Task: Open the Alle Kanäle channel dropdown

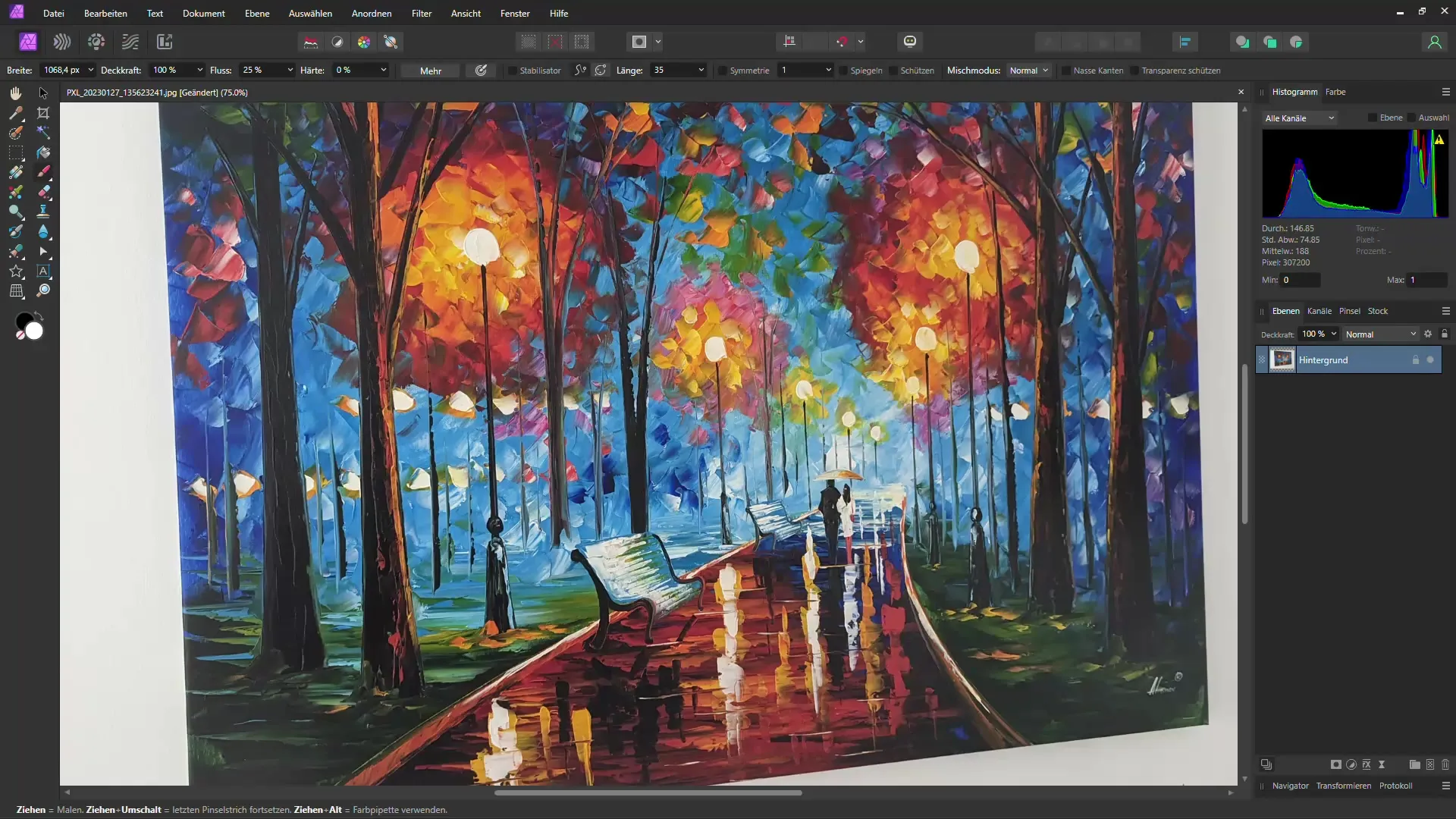Action: 1300,118
